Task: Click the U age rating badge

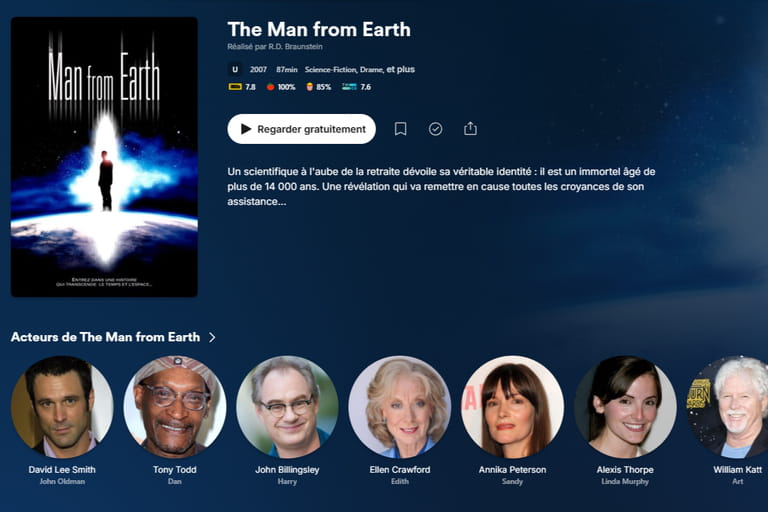Action: tap(235, 70)
